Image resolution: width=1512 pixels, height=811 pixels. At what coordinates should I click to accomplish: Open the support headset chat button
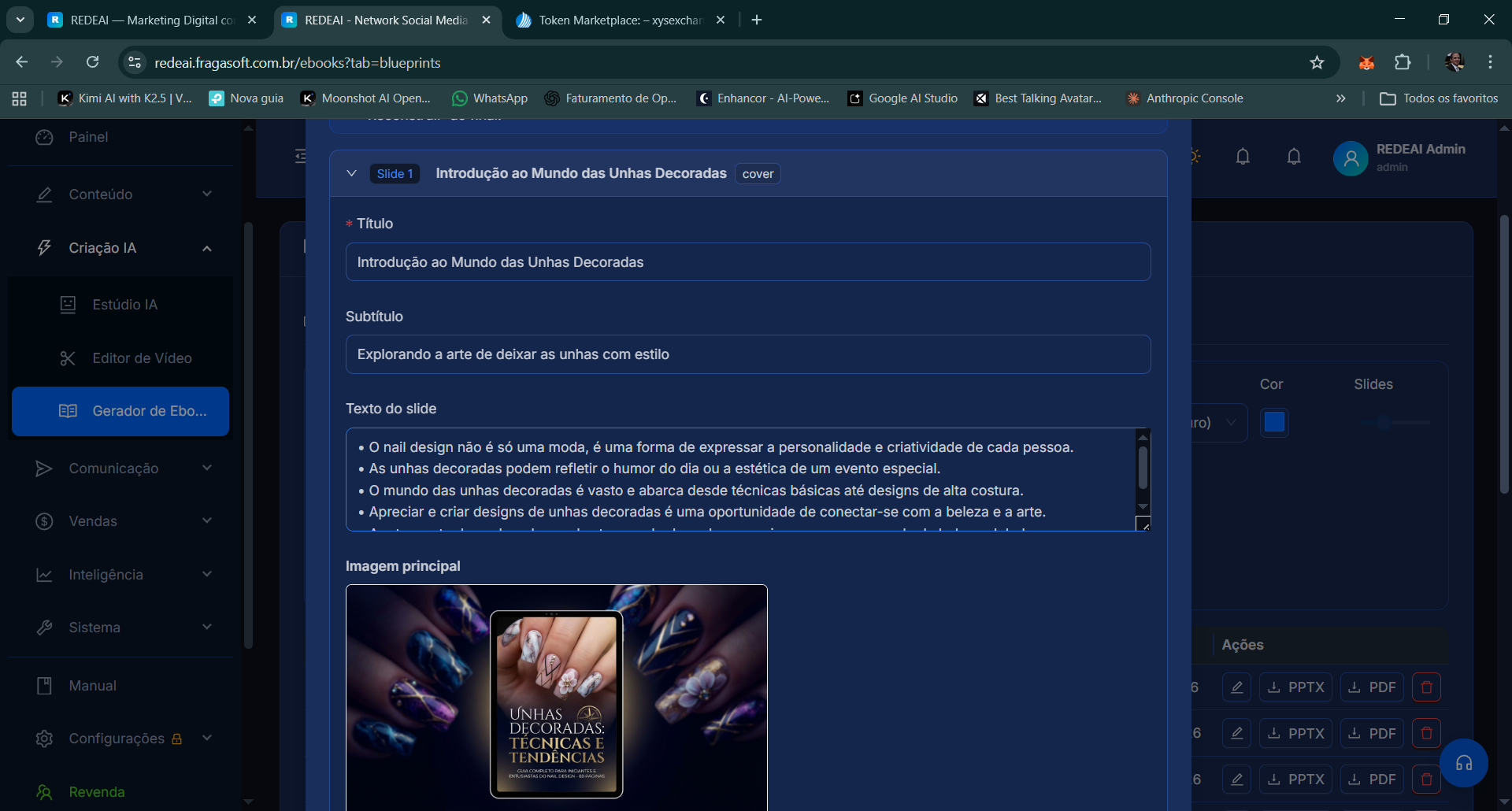[x=1463, y=763]
